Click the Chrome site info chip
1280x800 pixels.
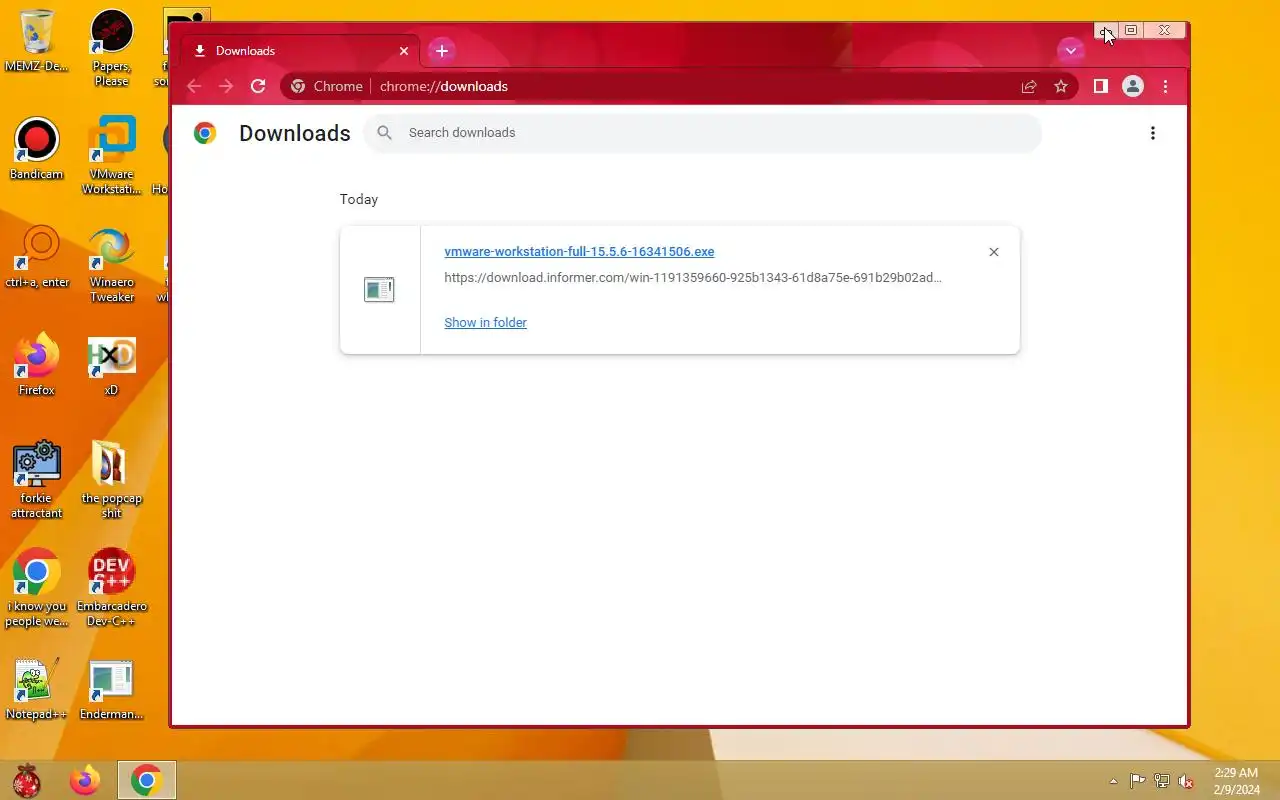pyautogui.click(x=326, y=86)
